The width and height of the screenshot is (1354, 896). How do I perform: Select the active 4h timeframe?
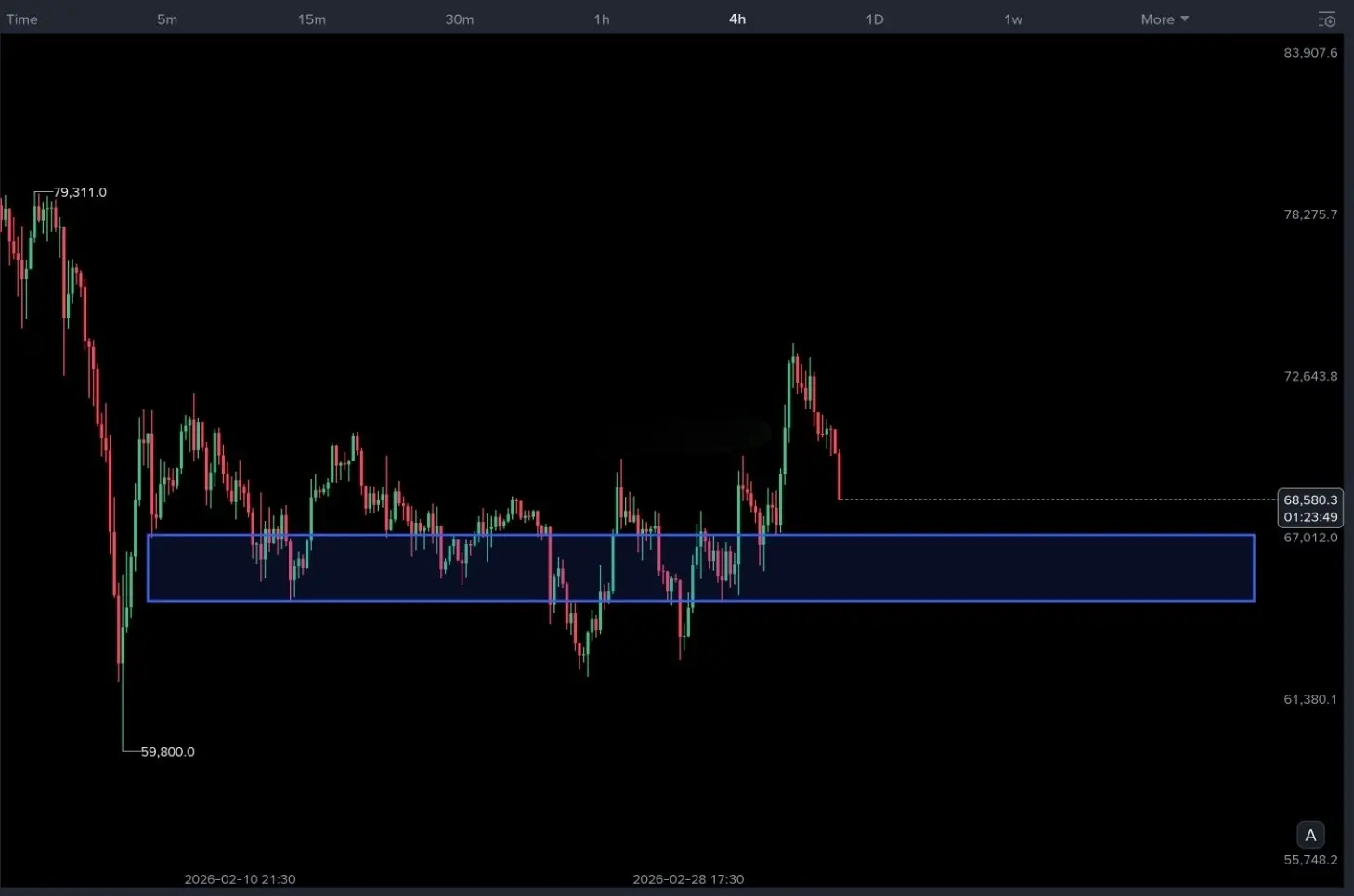737,19
